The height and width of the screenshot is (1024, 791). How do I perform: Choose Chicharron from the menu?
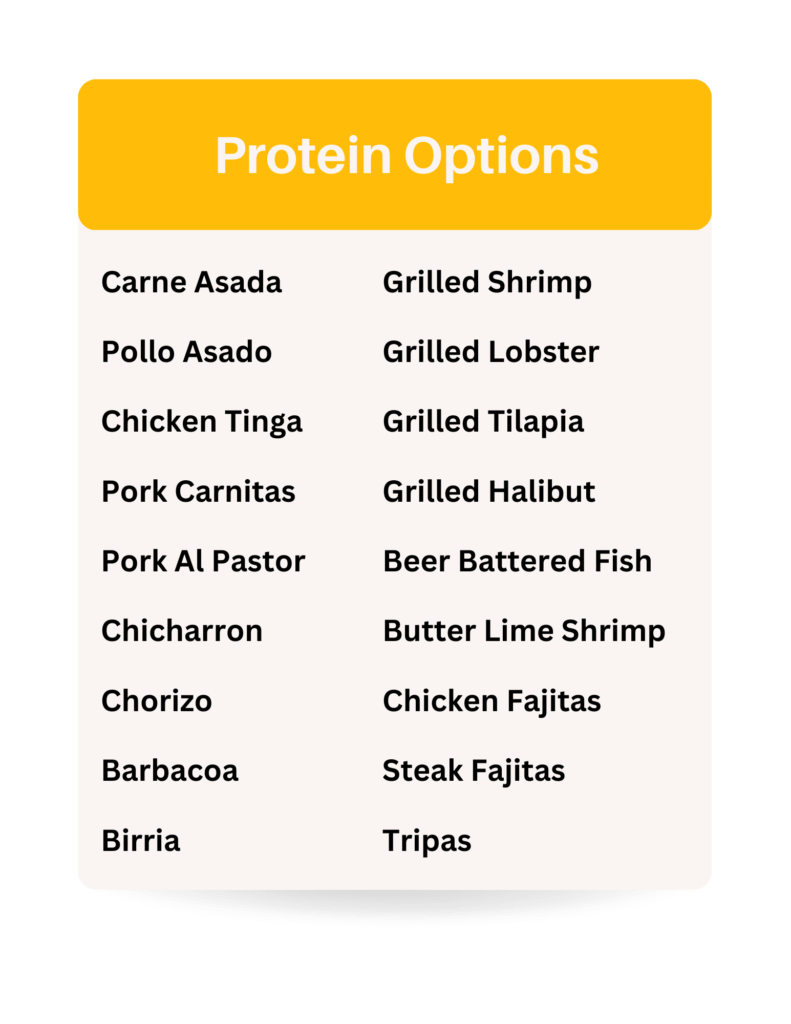[x=182, y=632]
